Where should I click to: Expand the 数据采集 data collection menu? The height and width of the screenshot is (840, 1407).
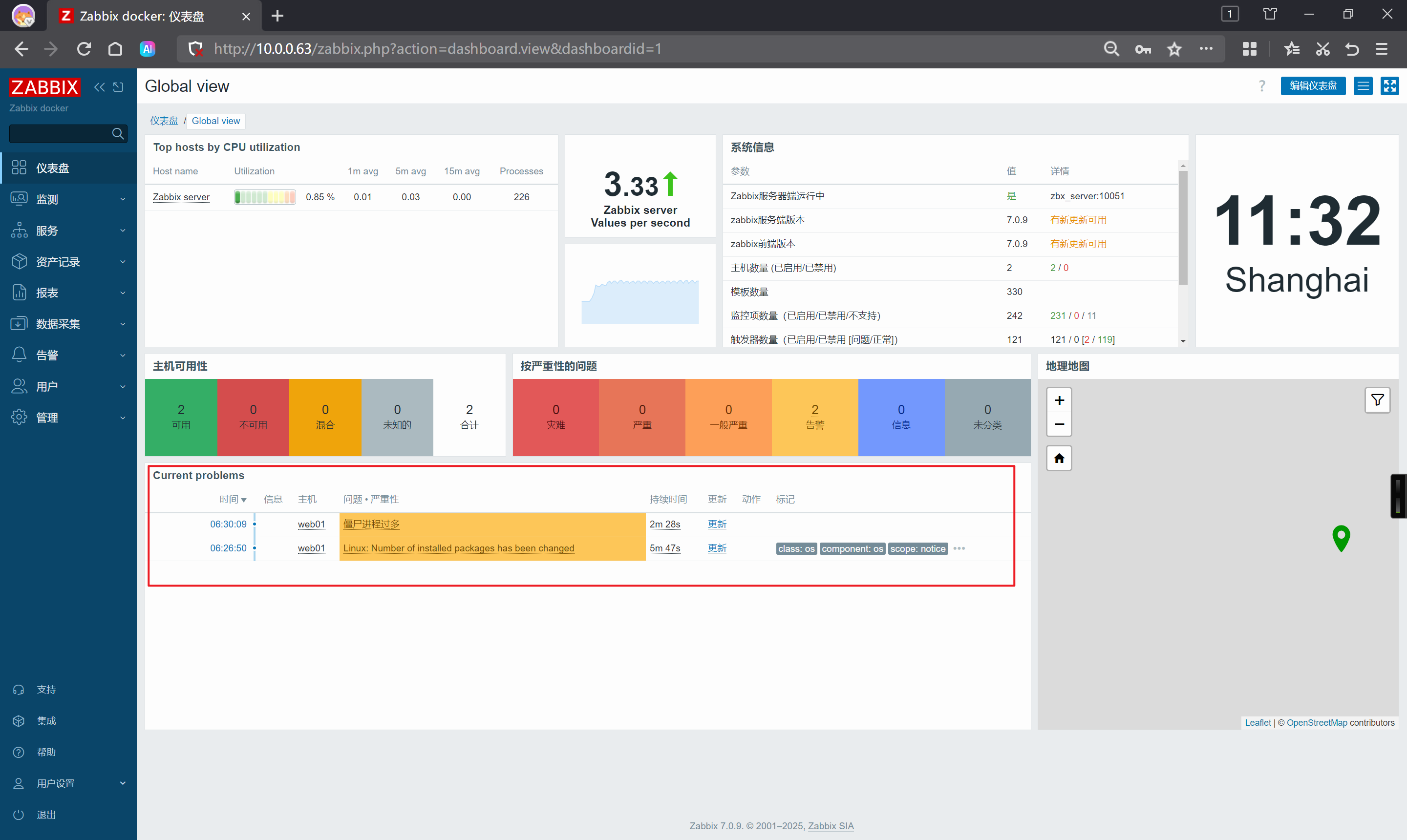[68, 324]
